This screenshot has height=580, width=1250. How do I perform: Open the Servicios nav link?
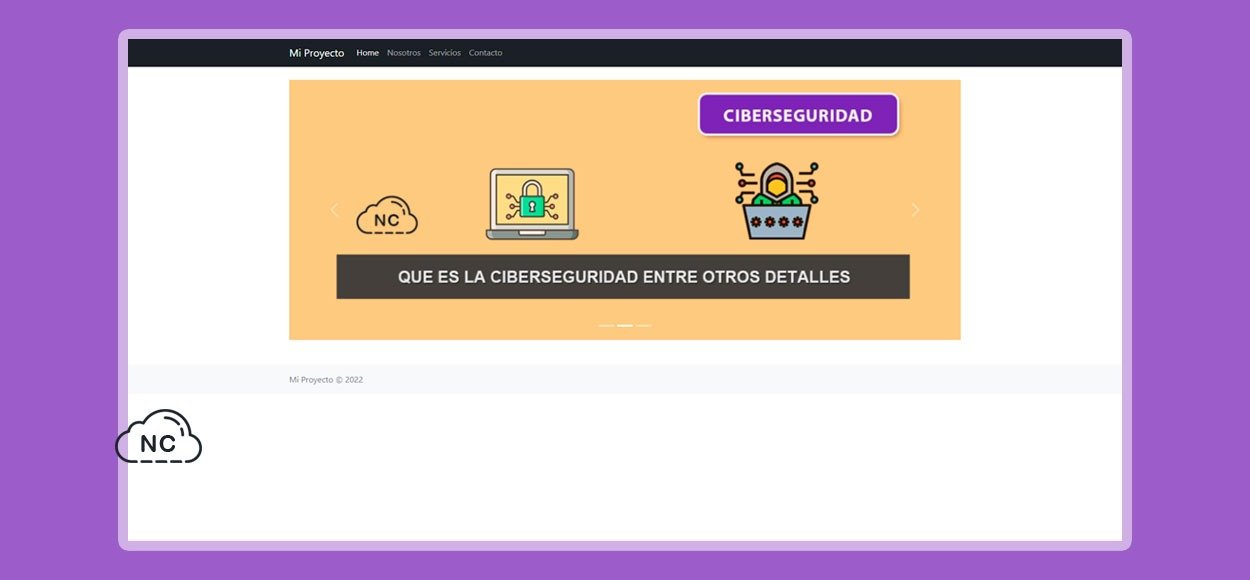point(445,53)
